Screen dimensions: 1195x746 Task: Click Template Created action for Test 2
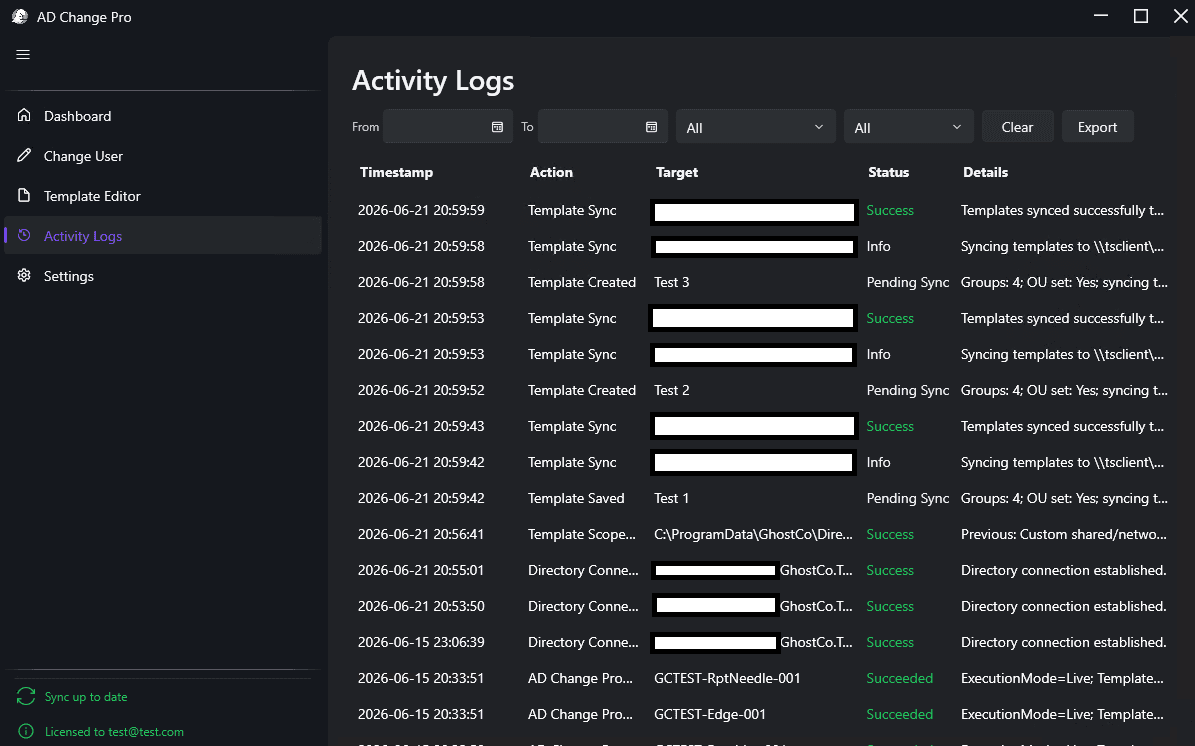coord(581,390)
